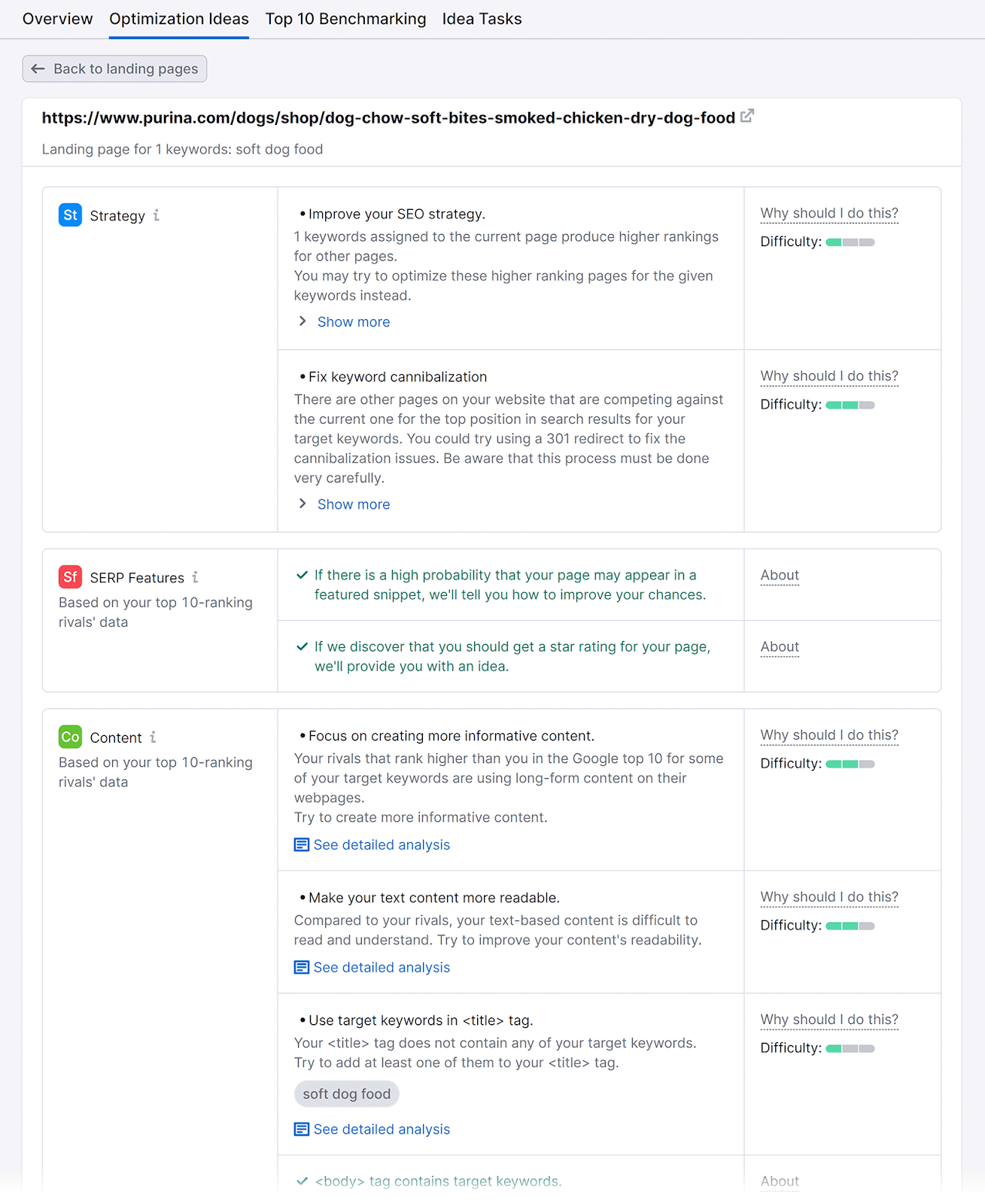Switch to the Overview tab
985x1204 pixels.
click(57, 19)
